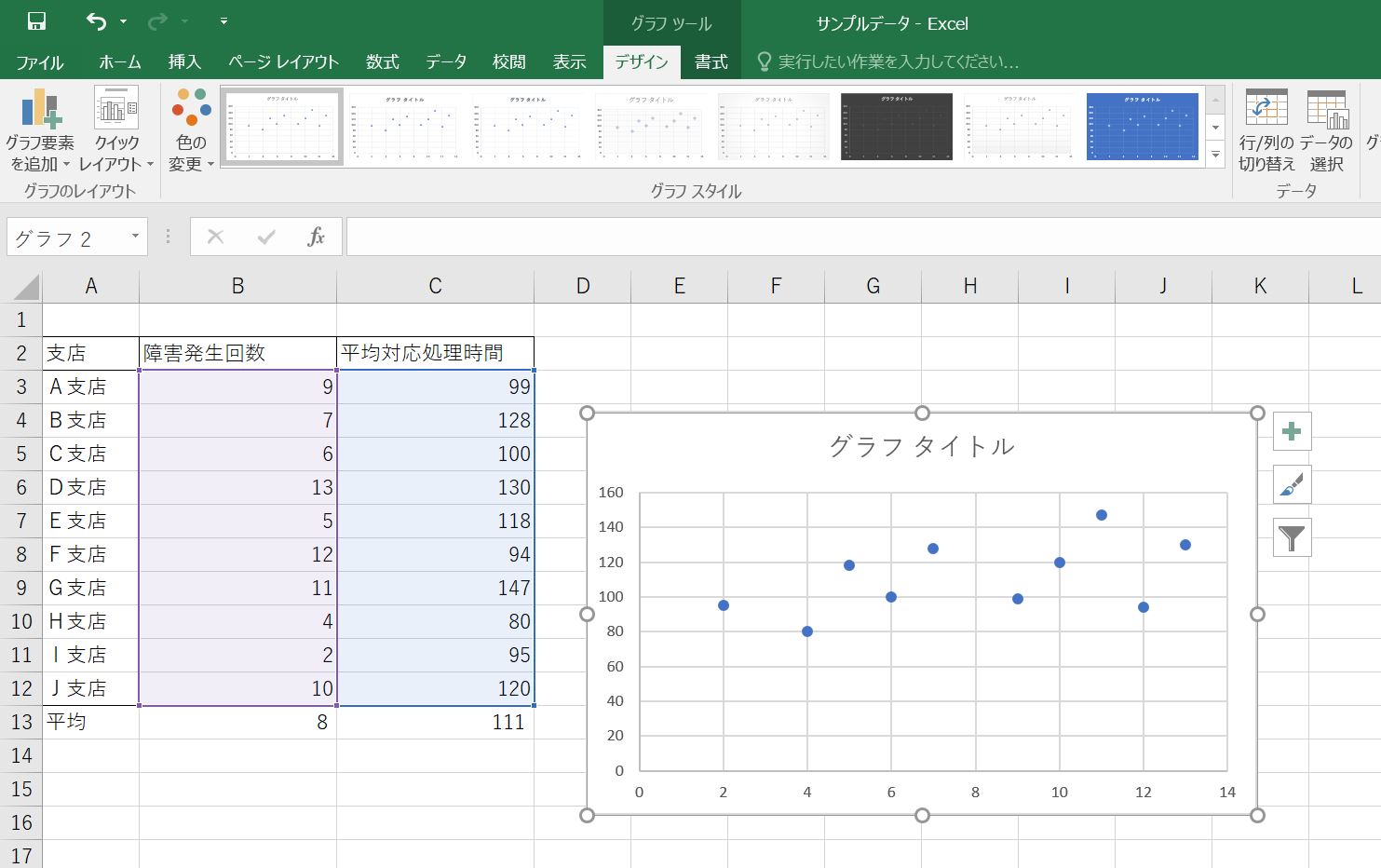
Task: Click the Name Box showing グラフ 2
Action: (67, 237)
